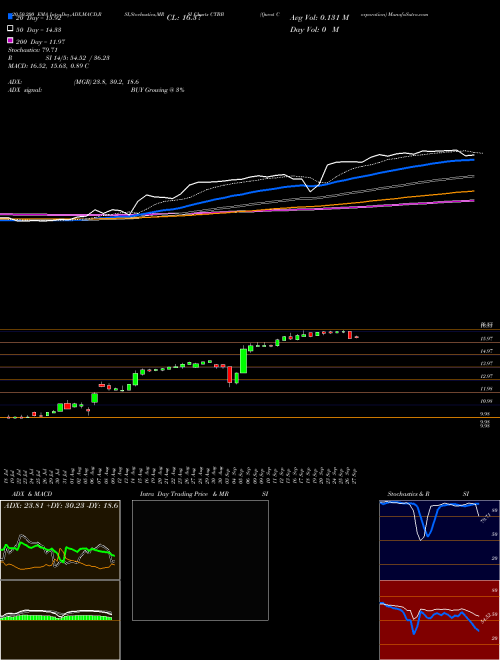The height and width of the screenshot is (660, 500).
Task: Click the 'Day Vol: 0 M' text
Action: coord(314,29)
